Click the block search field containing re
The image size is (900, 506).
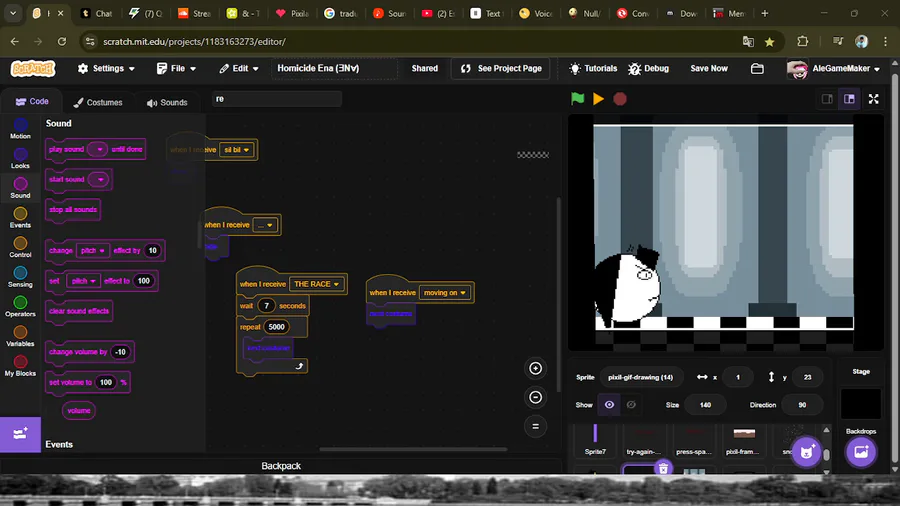point(277,99)
